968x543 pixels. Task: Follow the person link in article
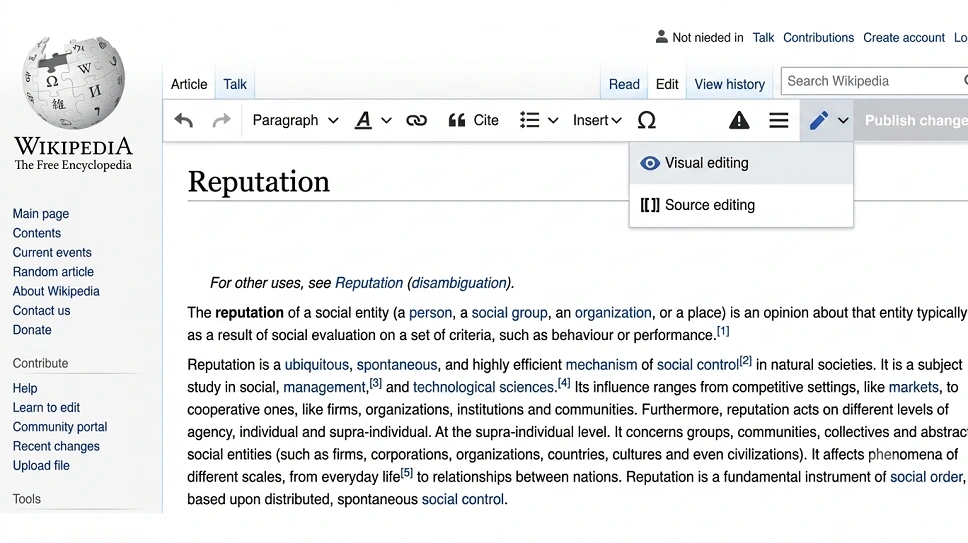point(430,313)
